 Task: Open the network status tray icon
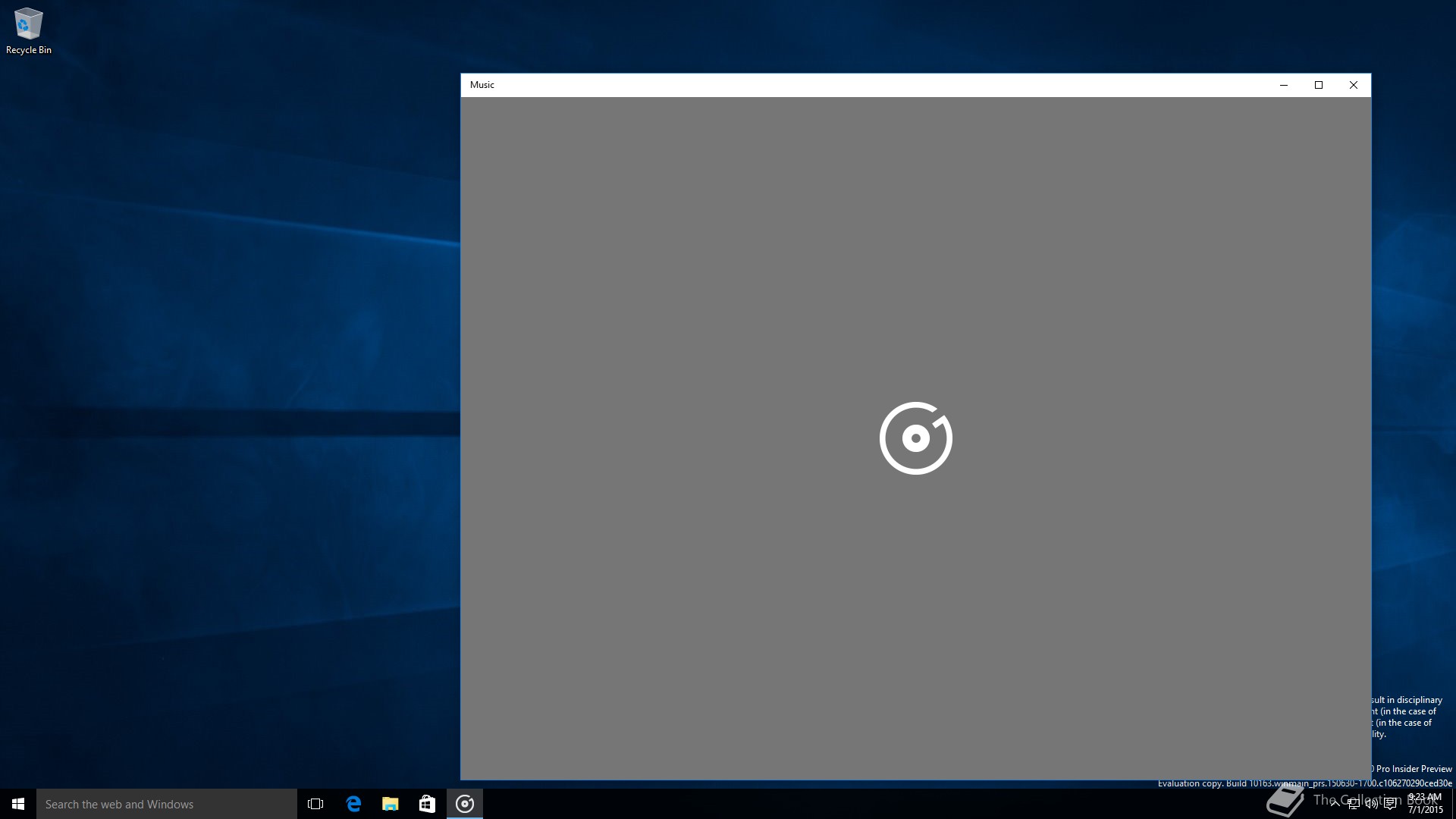1354,804
